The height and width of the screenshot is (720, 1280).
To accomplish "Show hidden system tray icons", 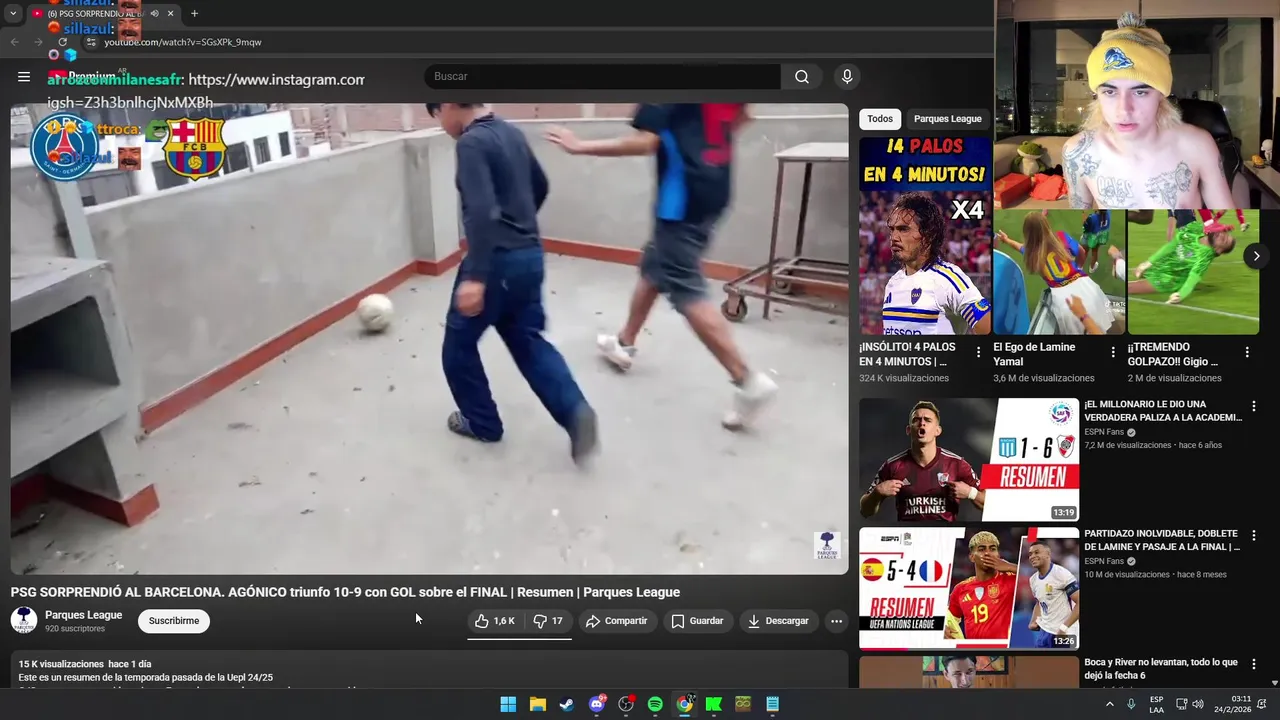I will (1109, 704).
